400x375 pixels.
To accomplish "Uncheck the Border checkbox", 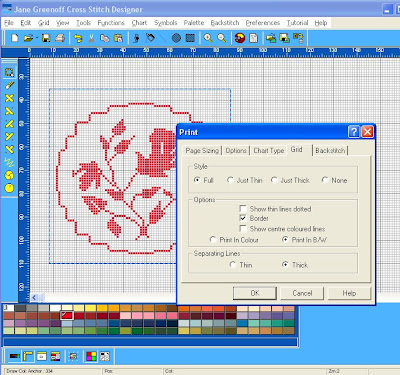I will tap(243, 218).
